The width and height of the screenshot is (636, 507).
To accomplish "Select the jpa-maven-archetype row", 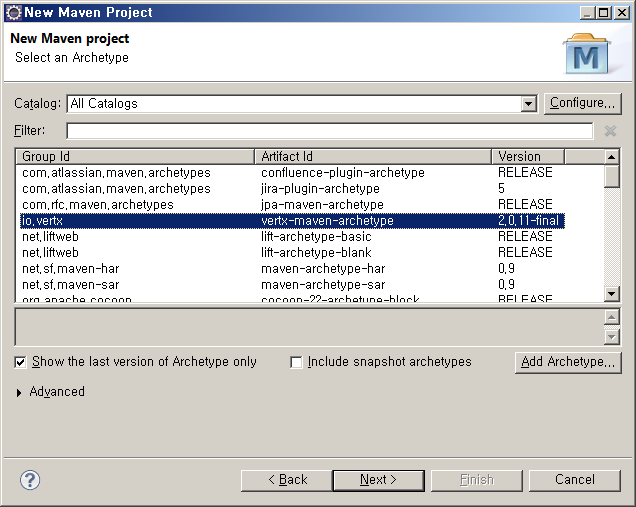I will point(290,204).
